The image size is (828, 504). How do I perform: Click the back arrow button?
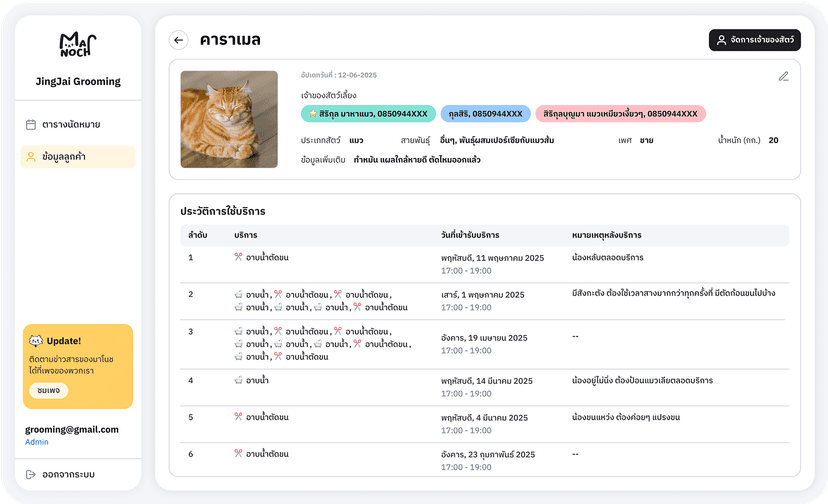pyautogui.click(x=179, y=40)
